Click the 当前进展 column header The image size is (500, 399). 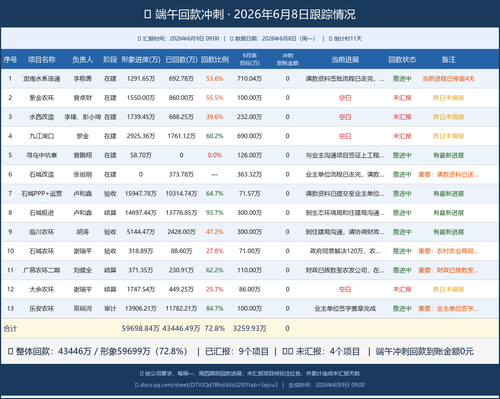point(345,60)
